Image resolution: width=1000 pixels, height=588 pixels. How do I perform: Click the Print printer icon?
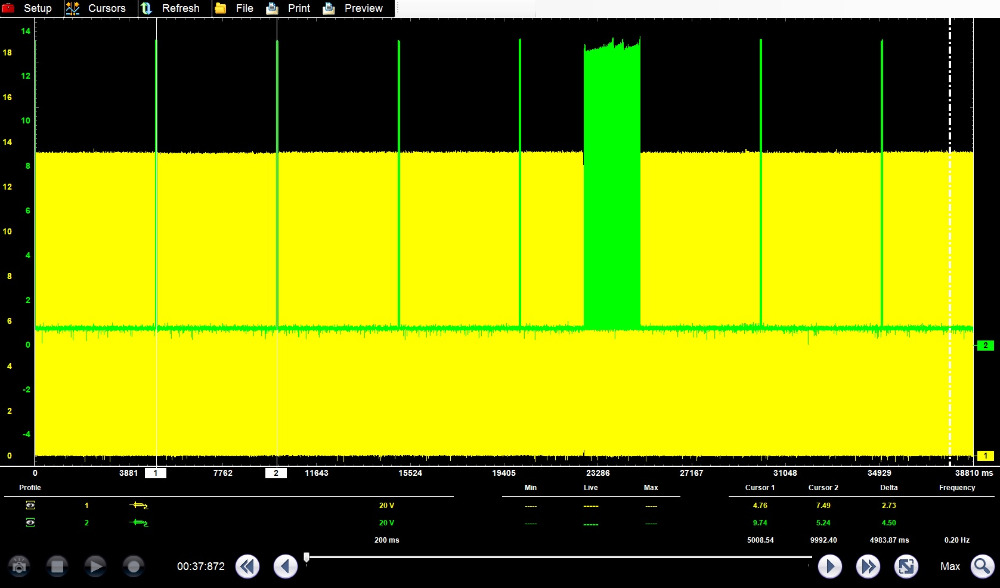[272, 8]
